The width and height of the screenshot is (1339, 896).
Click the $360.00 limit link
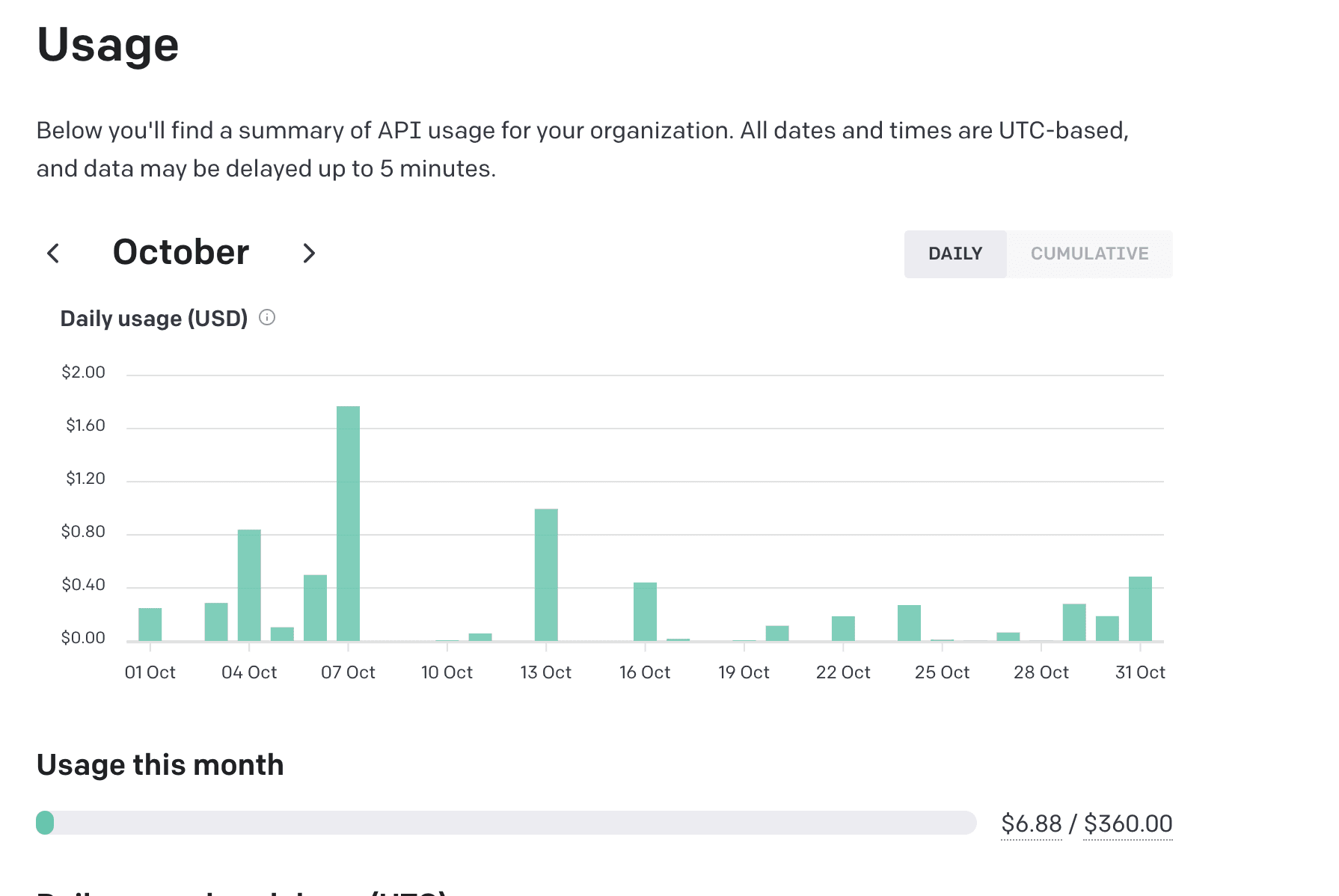(1128, 823)
